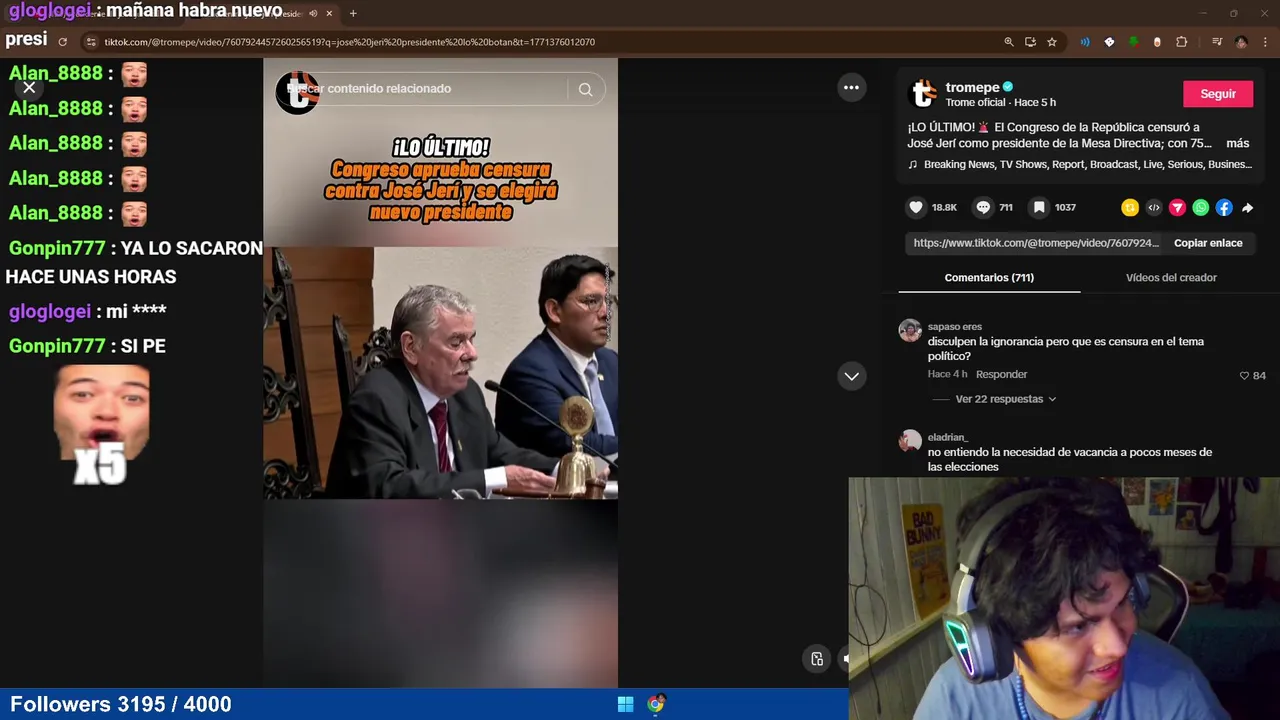Click the embed code icon
The image size is (1280, 720).
[1154, 208]
